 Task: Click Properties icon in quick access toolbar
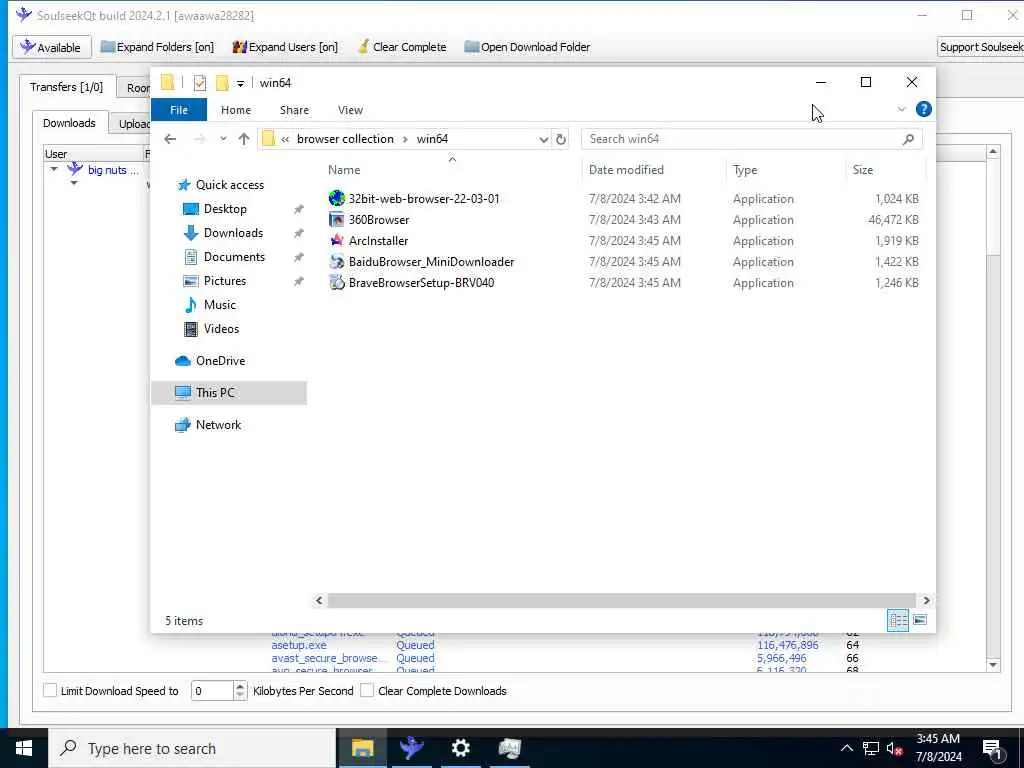[x=200, y=82]
